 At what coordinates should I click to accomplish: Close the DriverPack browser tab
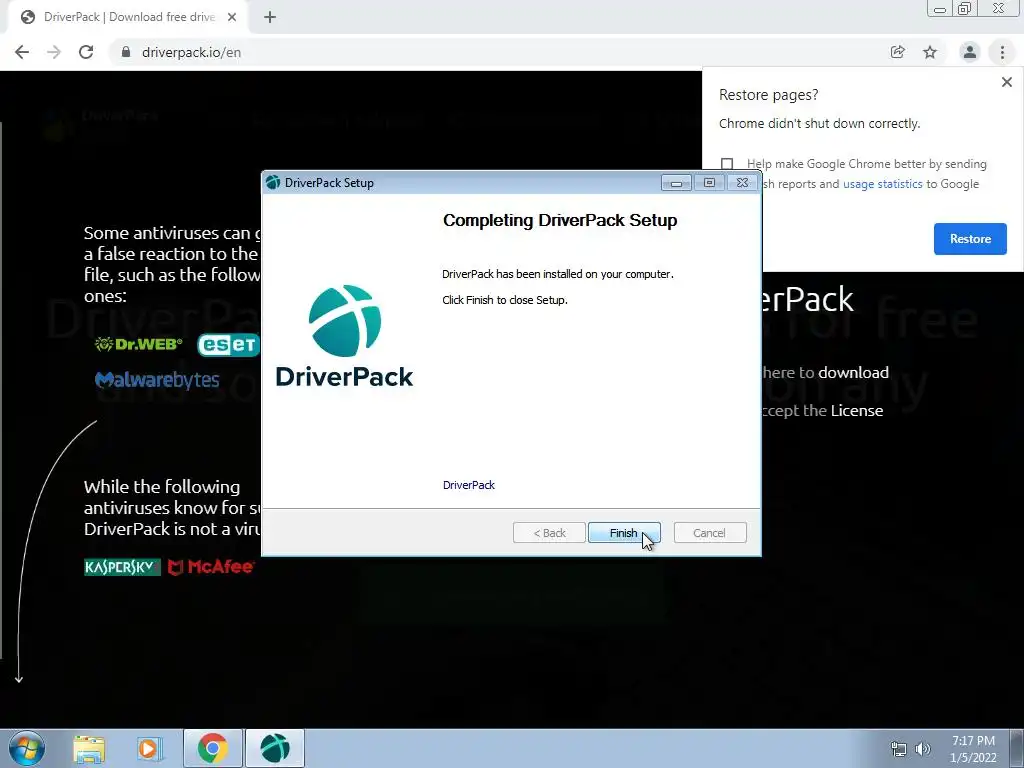tap(232, 17)
